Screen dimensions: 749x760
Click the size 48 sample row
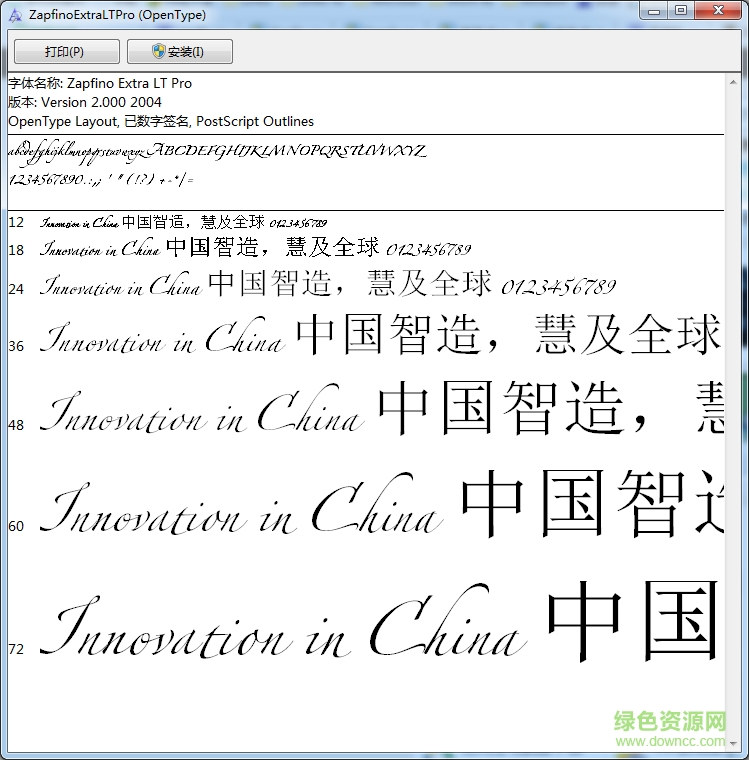tap(366, 410)
